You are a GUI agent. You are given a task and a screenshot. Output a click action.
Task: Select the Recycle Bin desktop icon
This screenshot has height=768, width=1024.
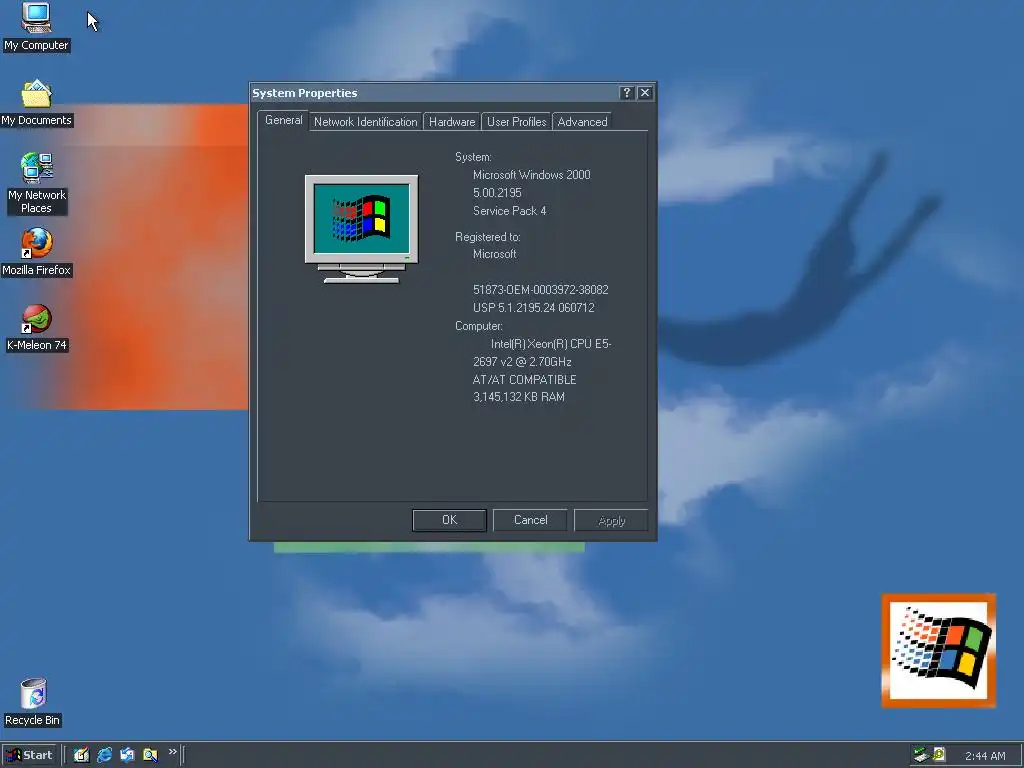[33, 702]
